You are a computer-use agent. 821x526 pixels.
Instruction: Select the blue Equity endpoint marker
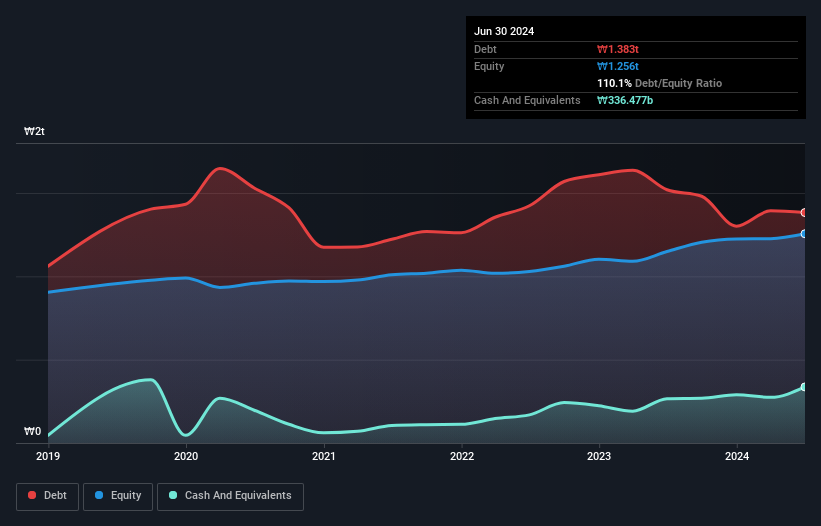(804, 234)
